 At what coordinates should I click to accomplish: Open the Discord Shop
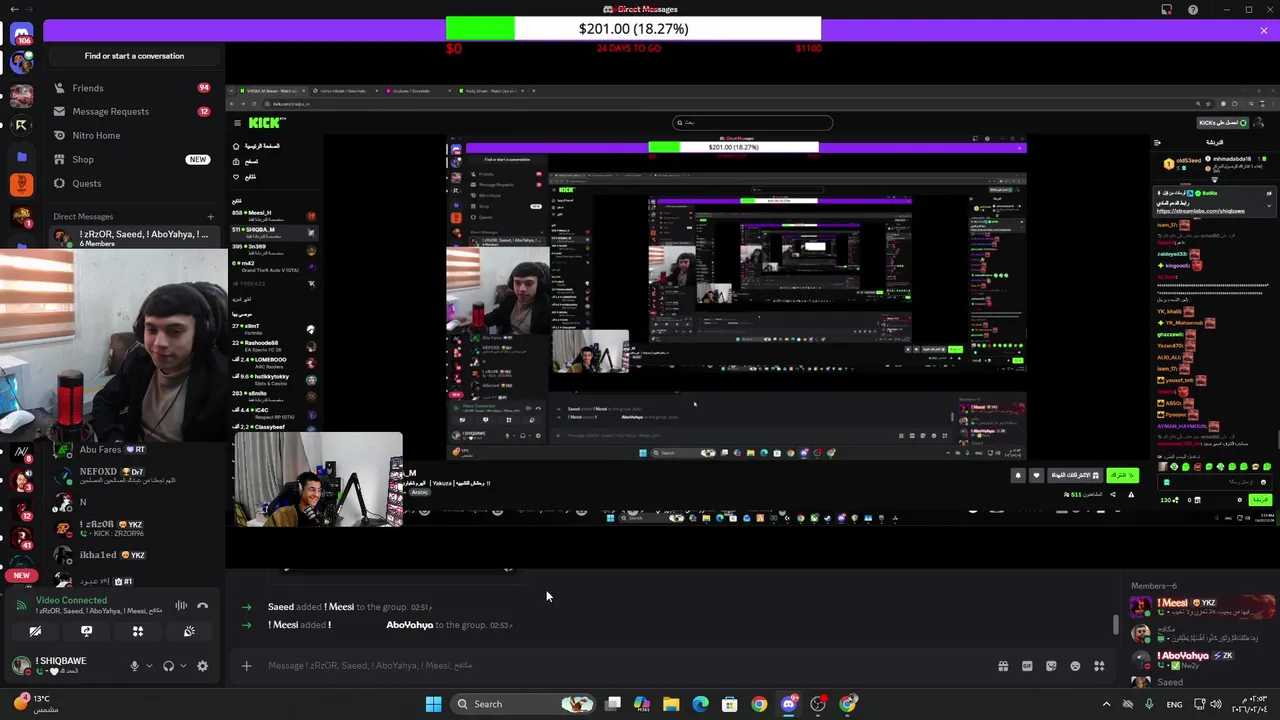coord(132,160)
